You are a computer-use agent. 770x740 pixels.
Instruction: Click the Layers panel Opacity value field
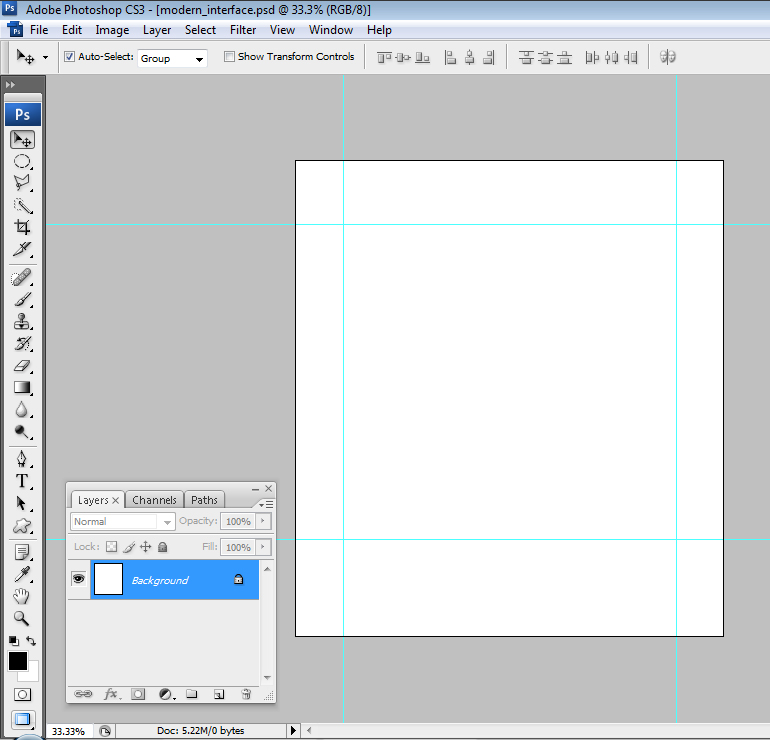point(238,521)
